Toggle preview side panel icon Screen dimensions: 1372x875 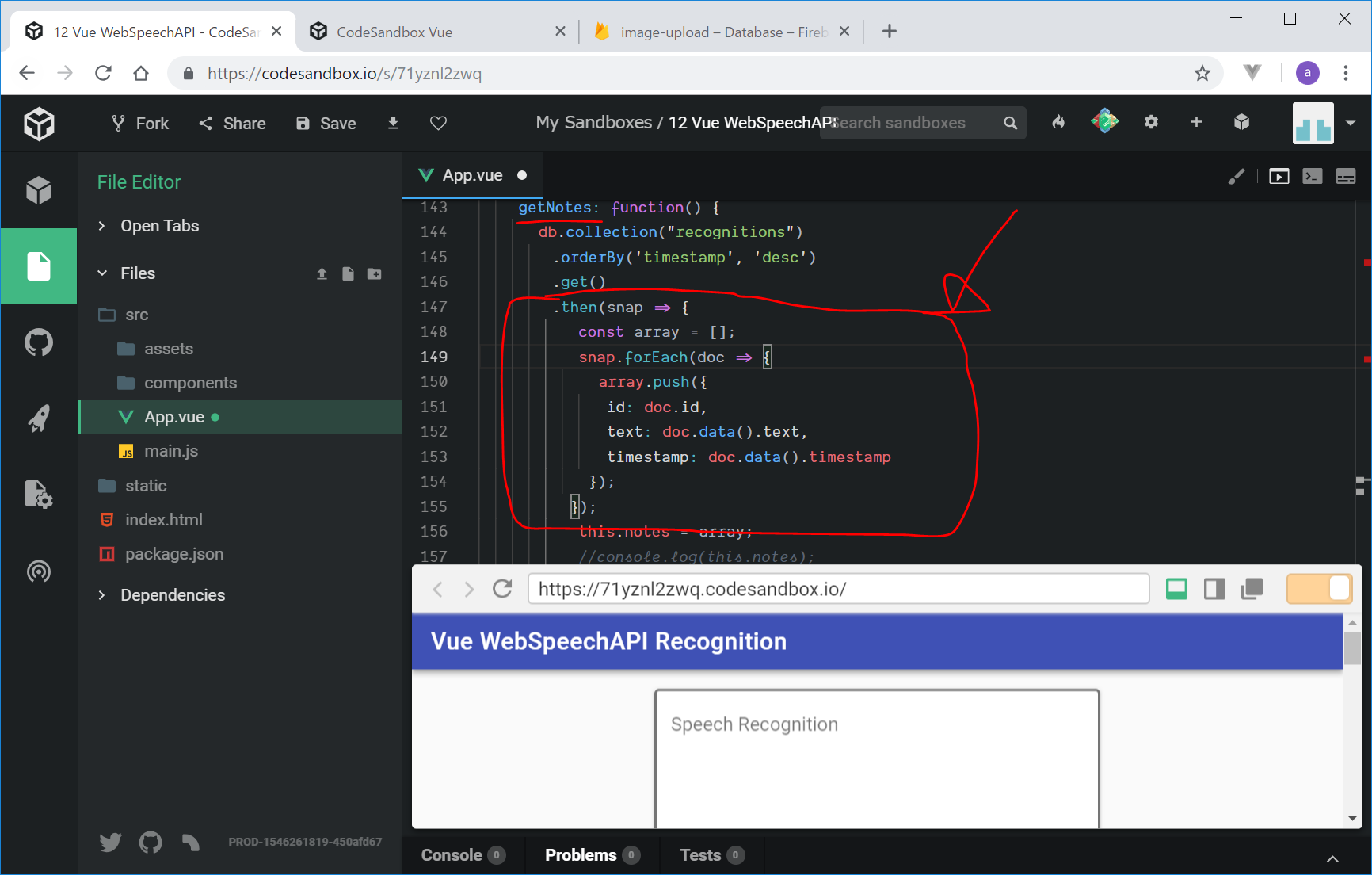[x=1214, y=589]
